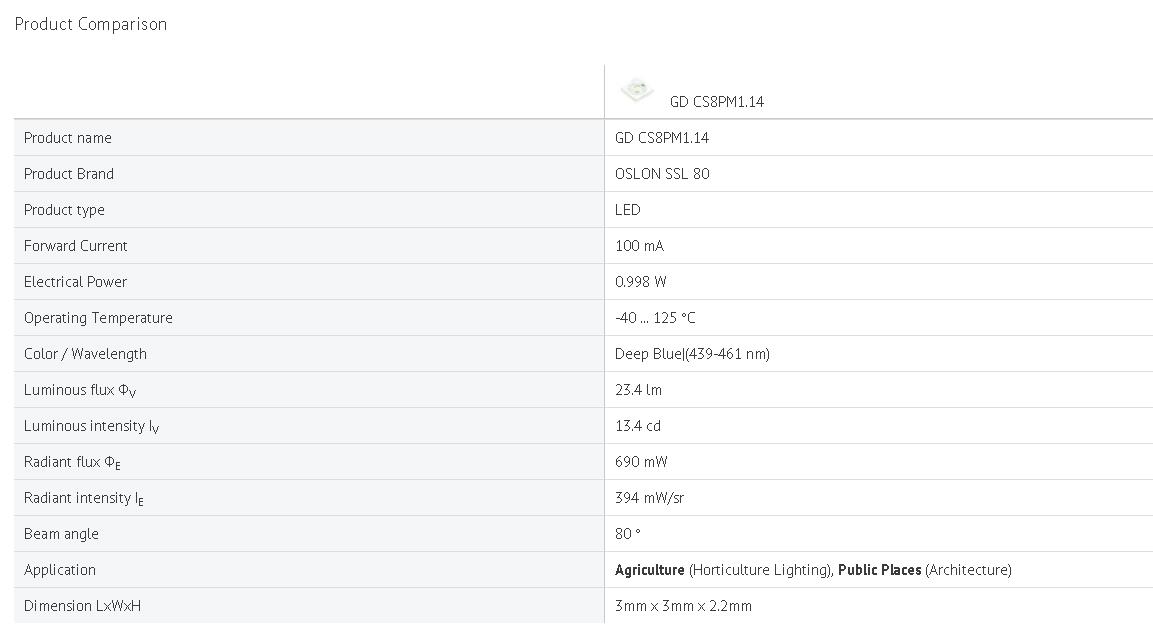The width and height of the screenshot is (1153, 638).
Task: Click the Forward Current row label
Action: click(75, 246)
